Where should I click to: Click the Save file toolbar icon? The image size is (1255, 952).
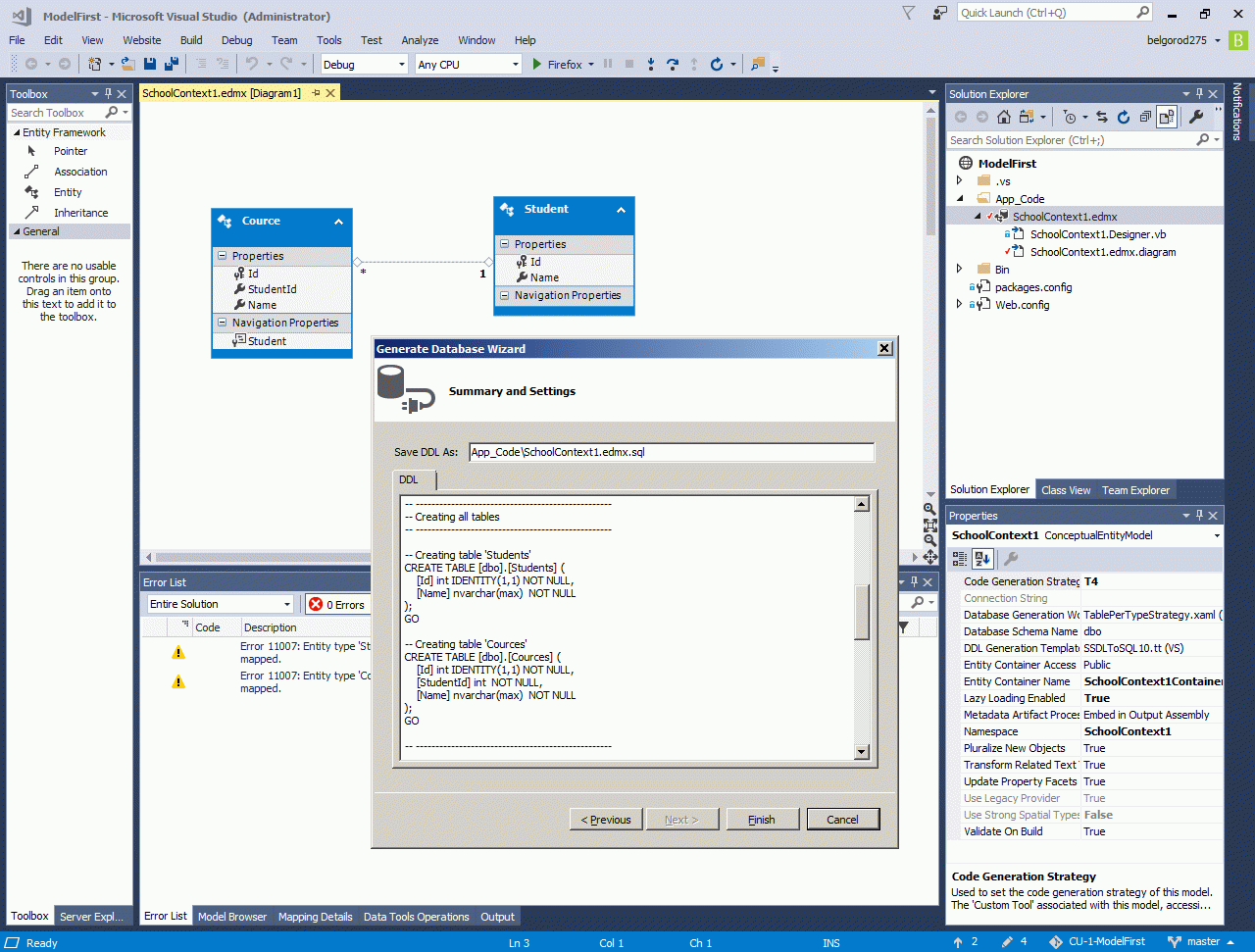pyautogui.click(x=150, y=64)
